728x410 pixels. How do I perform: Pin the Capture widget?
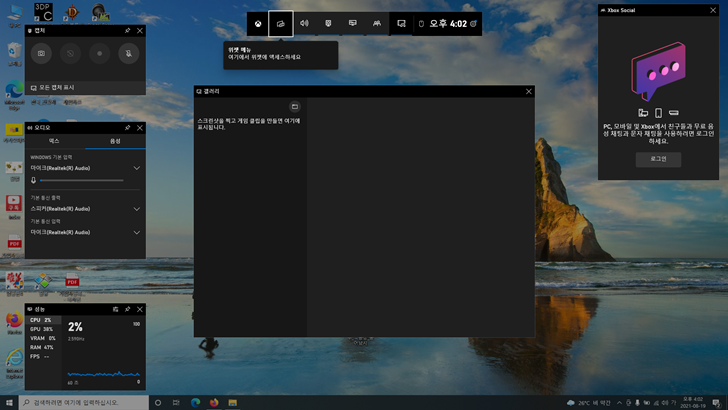click(127, 31)
